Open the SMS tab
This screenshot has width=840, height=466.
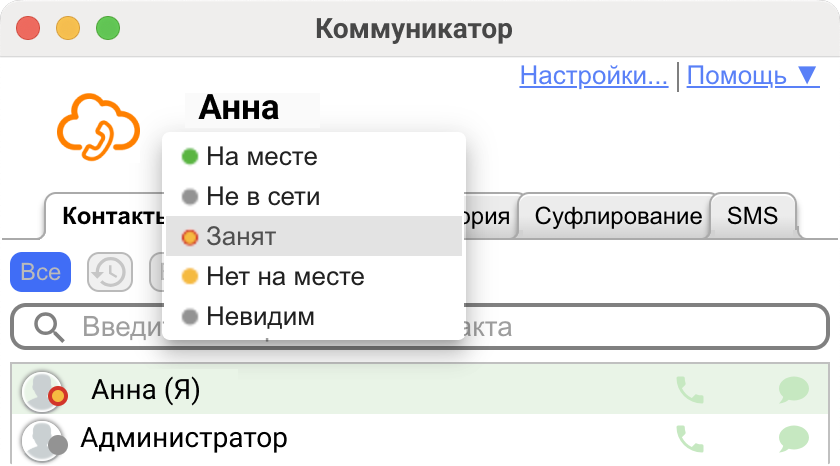point(752,216)
